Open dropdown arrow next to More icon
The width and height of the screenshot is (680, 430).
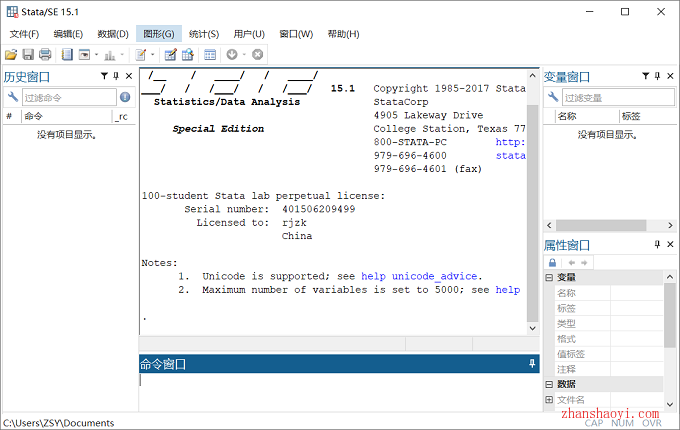coord(244,55)
